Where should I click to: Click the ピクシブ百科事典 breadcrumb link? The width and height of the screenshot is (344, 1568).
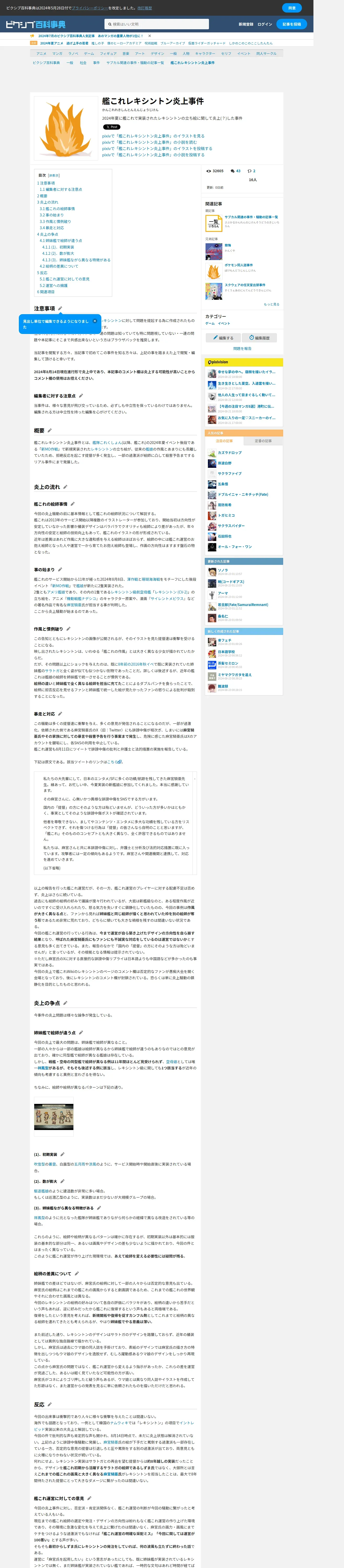click(x=46, y=63)
